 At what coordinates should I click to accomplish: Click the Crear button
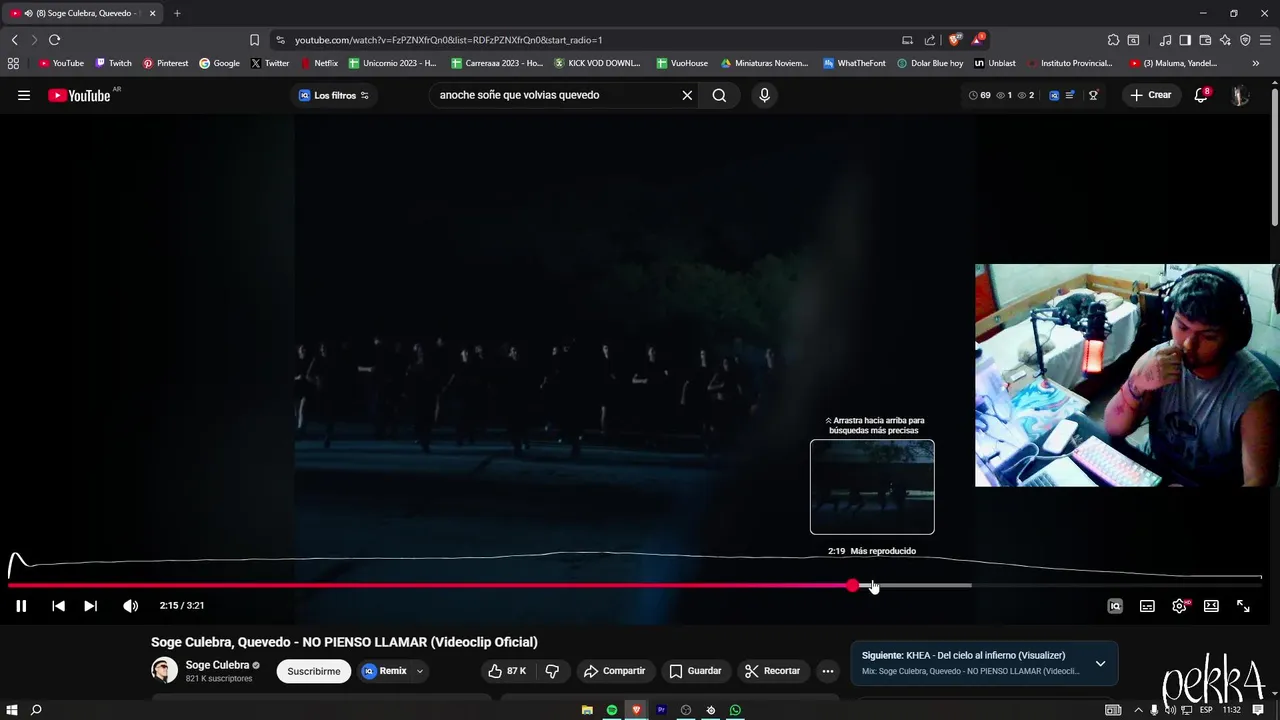(1150, 95)
